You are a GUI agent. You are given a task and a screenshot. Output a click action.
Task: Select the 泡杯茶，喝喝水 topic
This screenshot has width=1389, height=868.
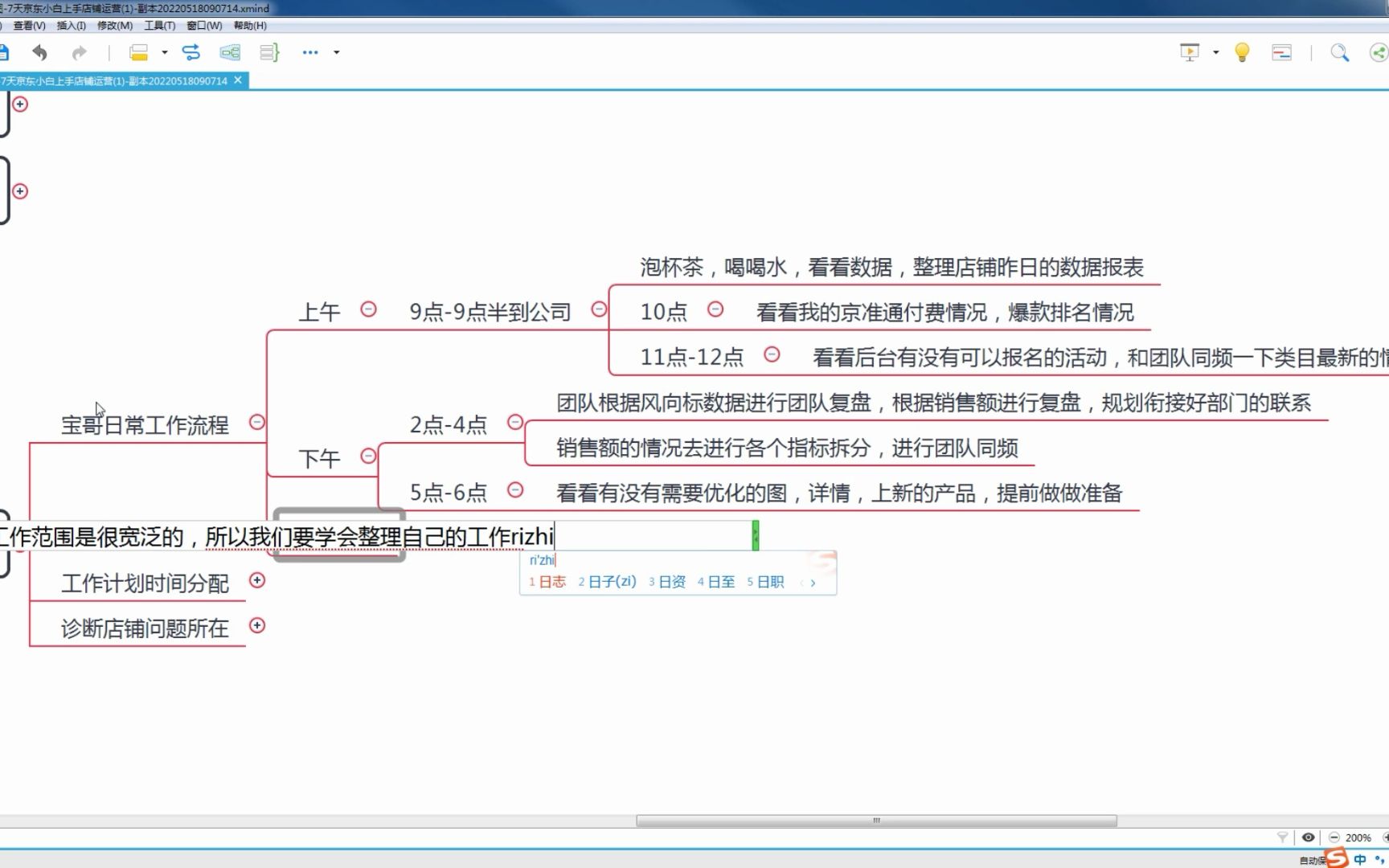coord(891,267)
